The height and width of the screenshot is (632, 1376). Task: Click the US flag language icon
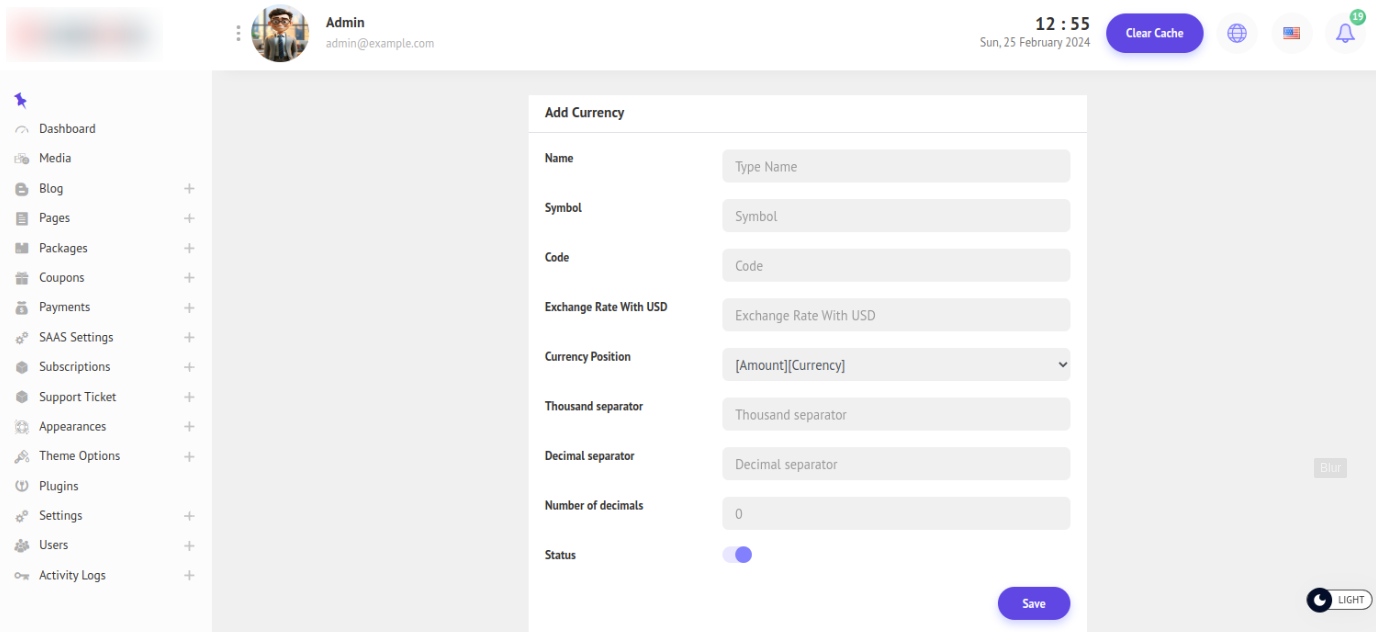(1291, 33)
